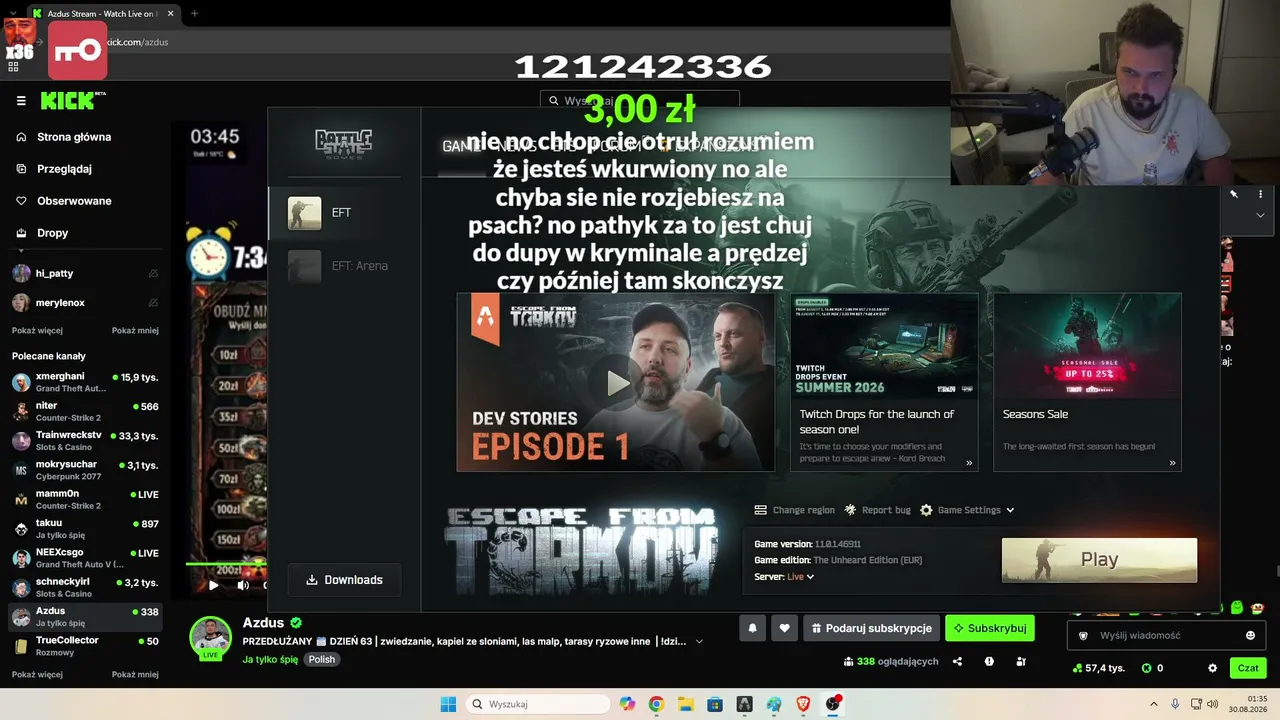This screenshot has height=720, width=1280.
Task: Expand the stream title description chevron
Action: [x=699, y=641]
